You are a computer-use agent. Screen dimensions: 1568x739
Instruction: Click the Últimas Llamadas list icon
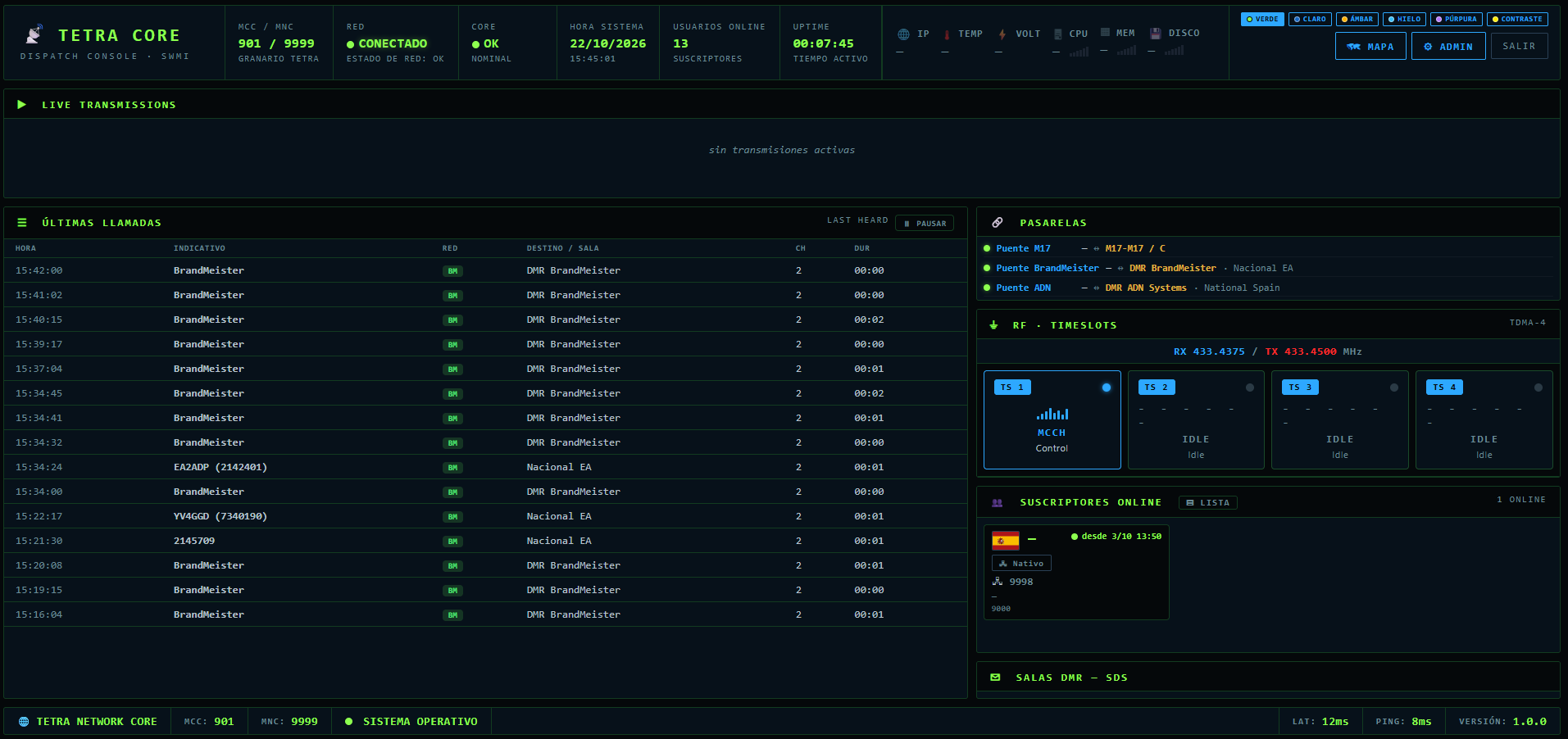point(22,223)
